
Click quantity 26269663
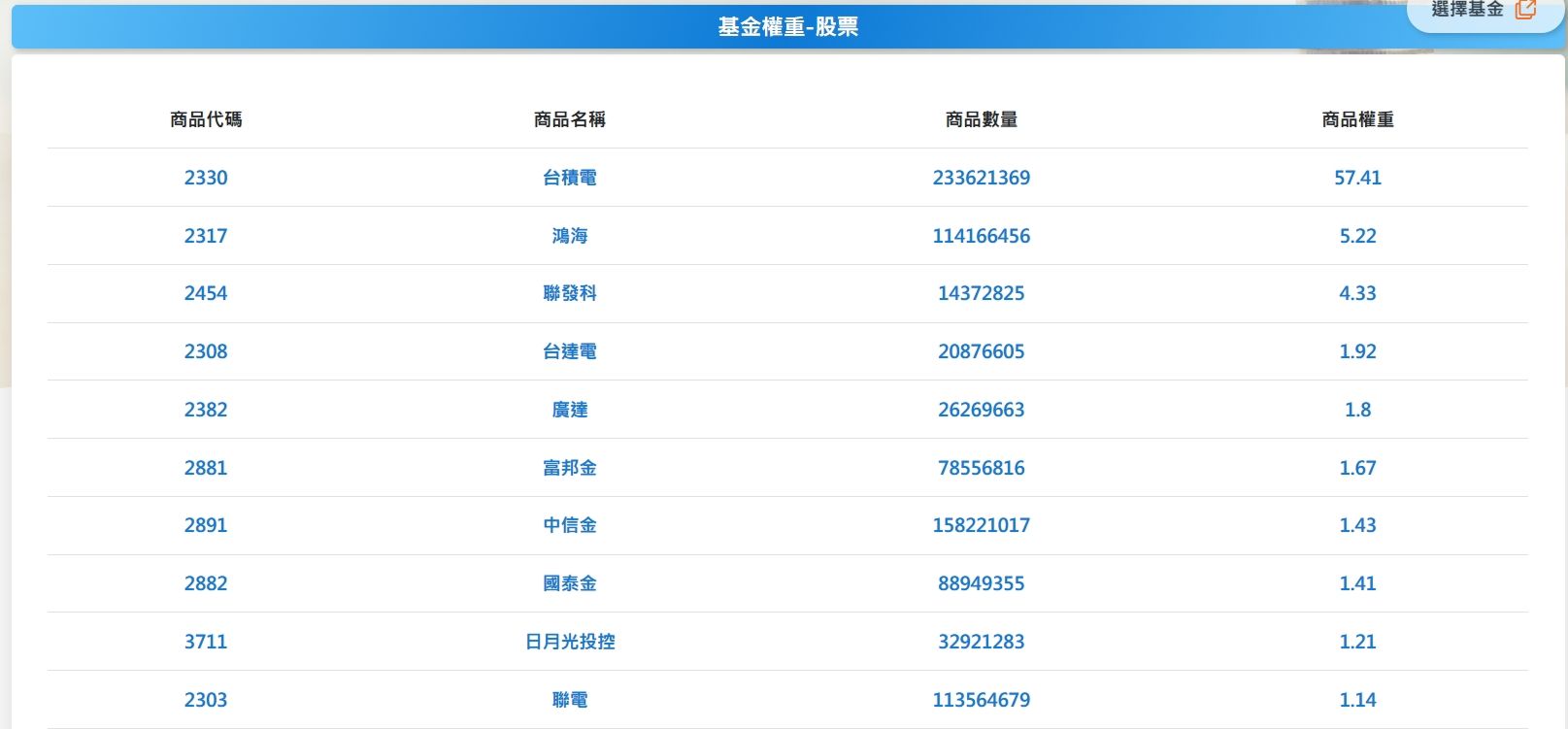pyautogui.click(x=982, y=410)
